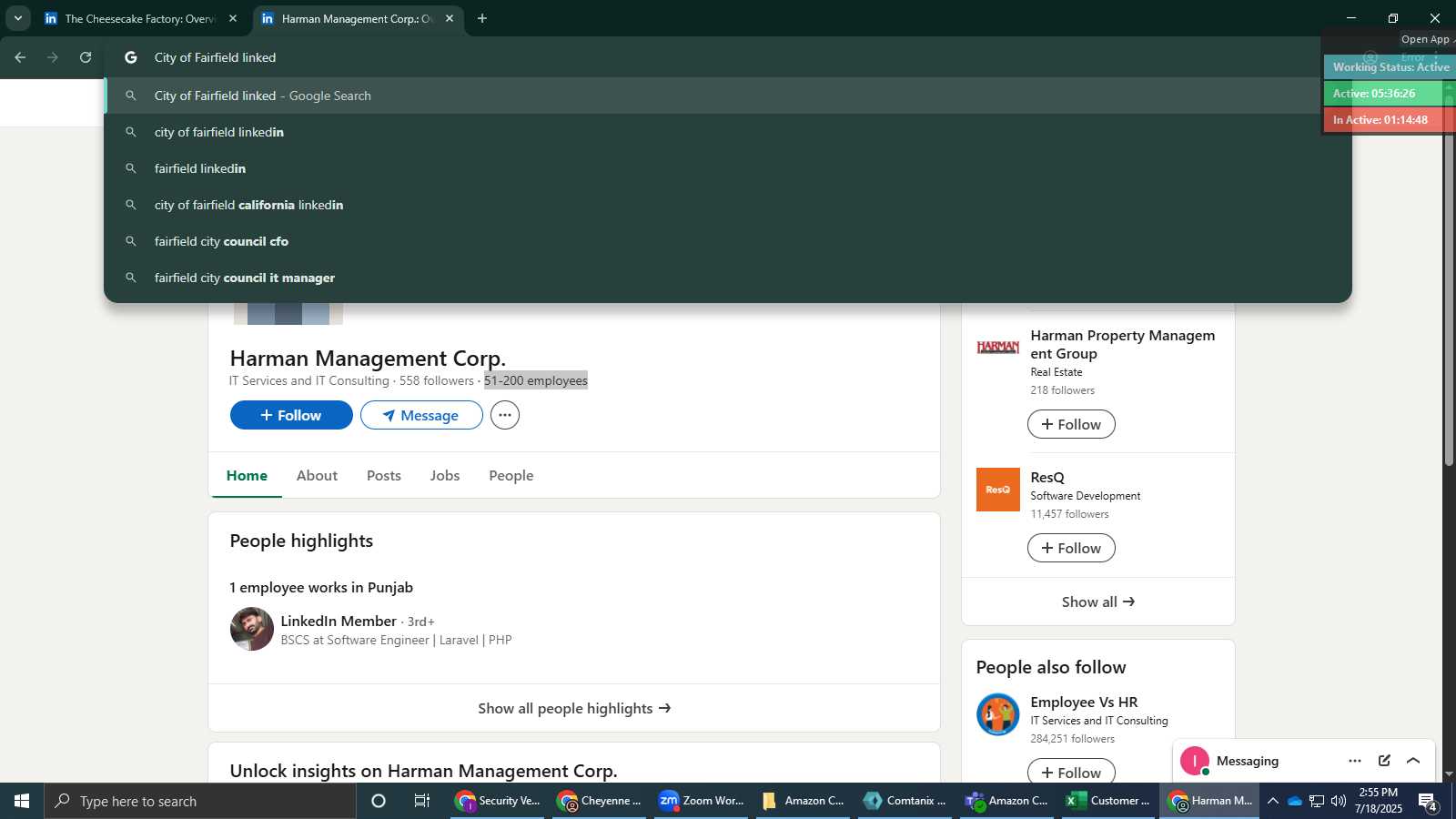Screen dimensions: 1456x819
Task: Open the ResQ company name link
Action: 1047,477
